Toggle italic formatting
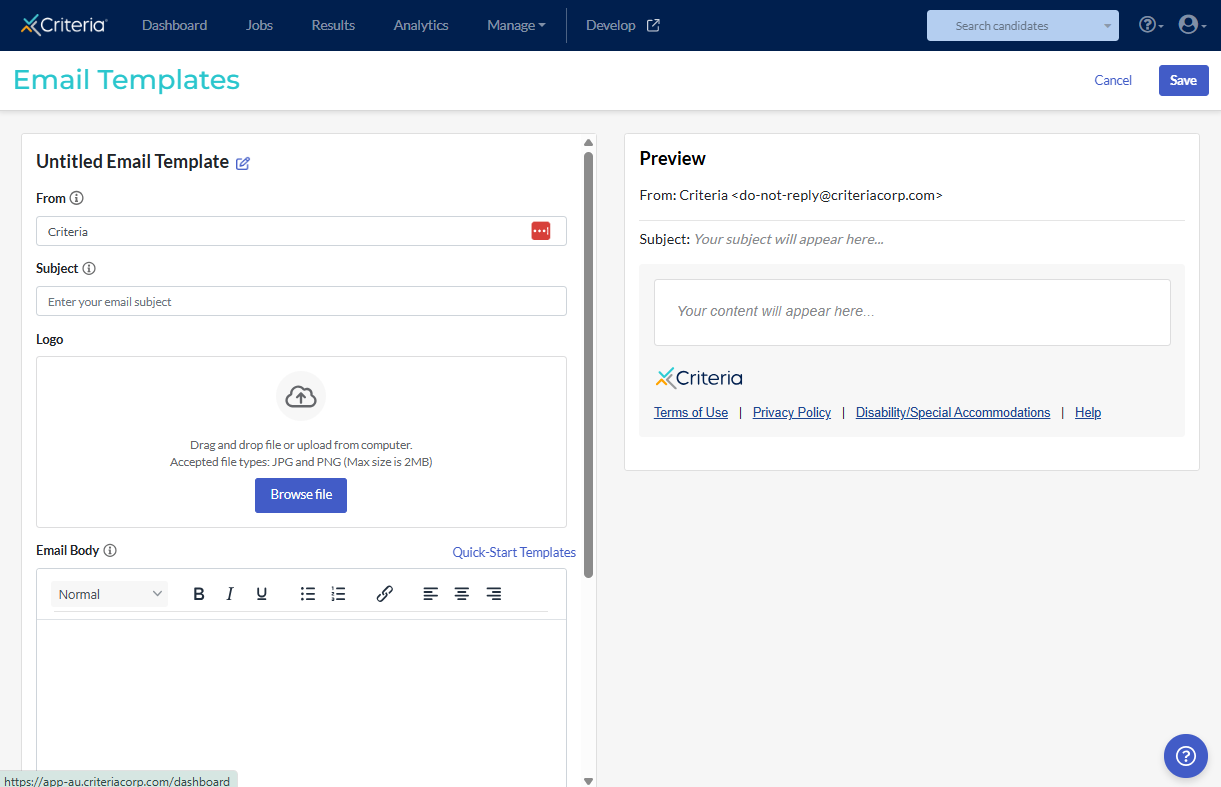This screenshot has height=787, width=1221. pos(230,594)
